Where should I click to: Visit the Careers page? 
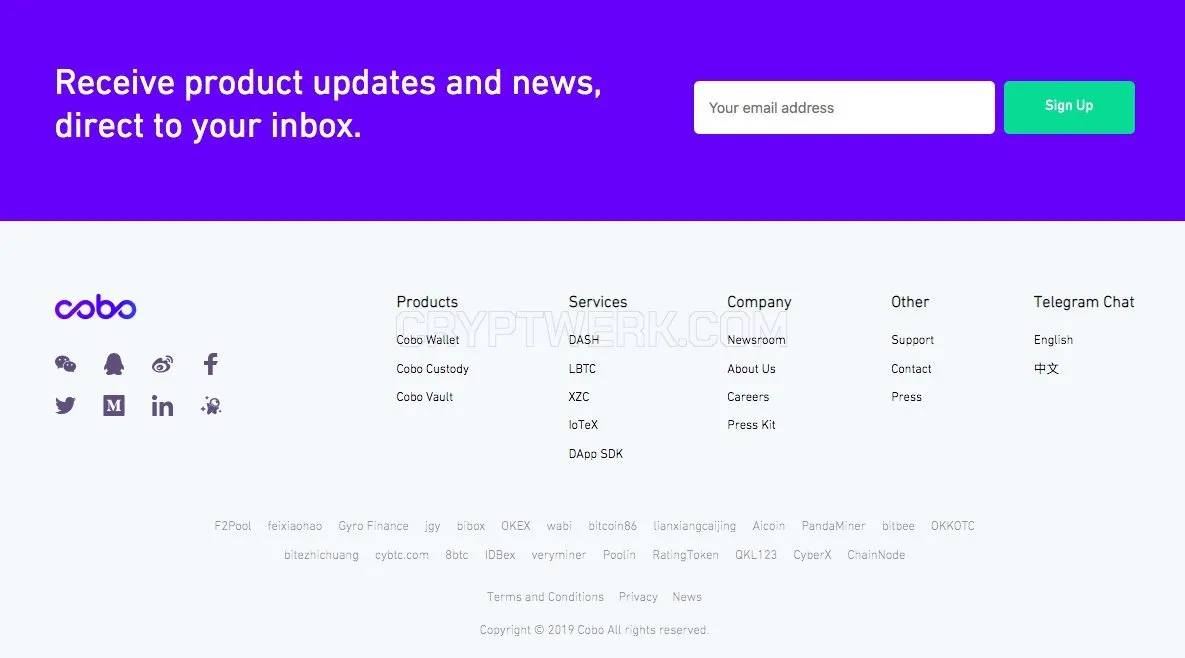[x=748, y=397]
